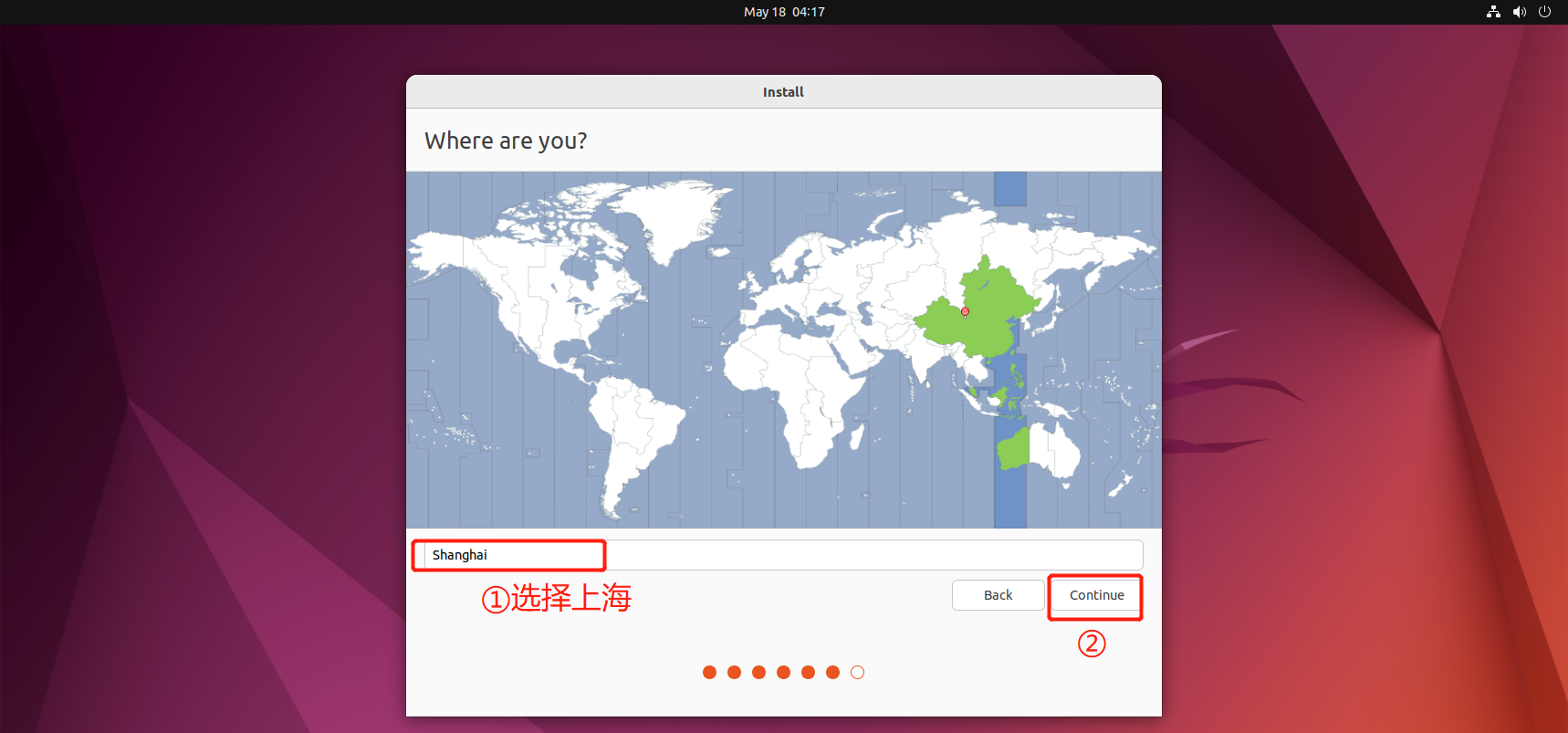1568x733 pixels.
Task: Select green Western Australia region on map
Action: [1013, 449]
